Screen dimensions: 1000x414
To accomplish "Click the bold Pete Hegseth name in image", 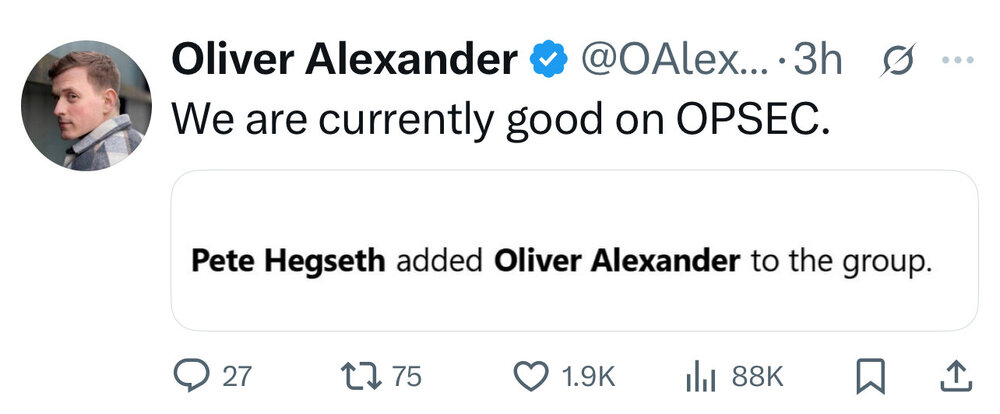I will (288, 262).
